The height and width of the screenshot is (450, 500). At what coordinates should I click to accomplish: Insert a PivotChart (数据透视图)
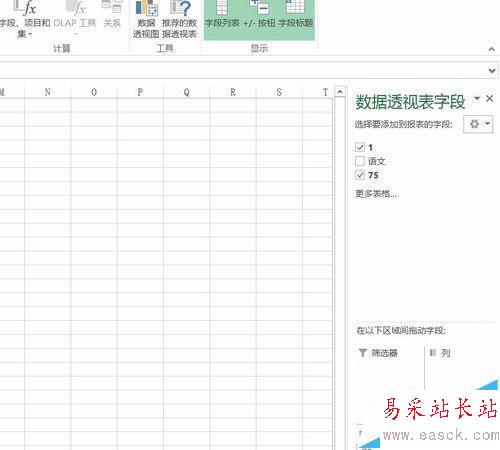click(x=146, y=19)
